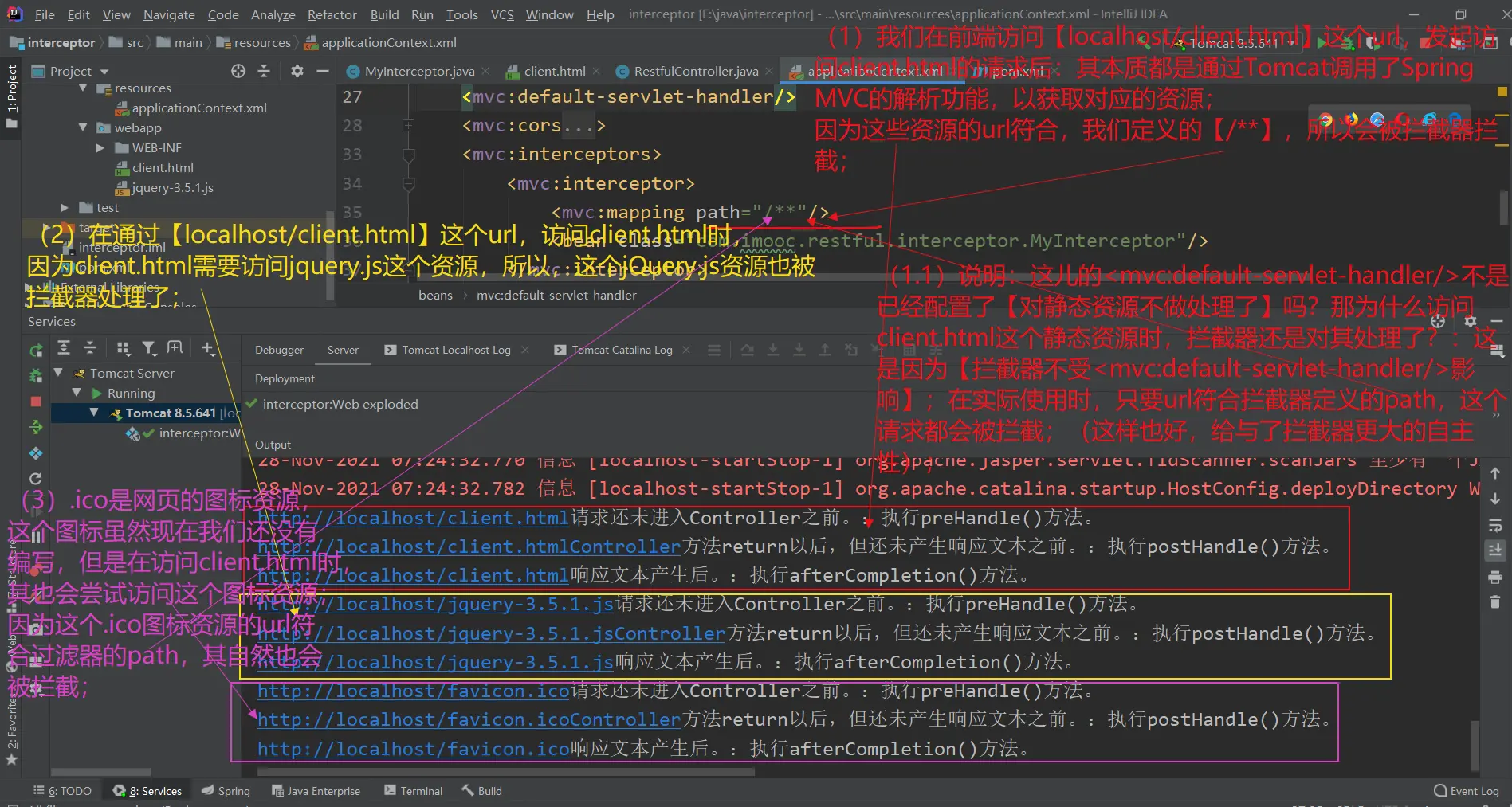Open the Refactor menu
Viewport: 1512px width, 807px height.
(x=332, y=14)
